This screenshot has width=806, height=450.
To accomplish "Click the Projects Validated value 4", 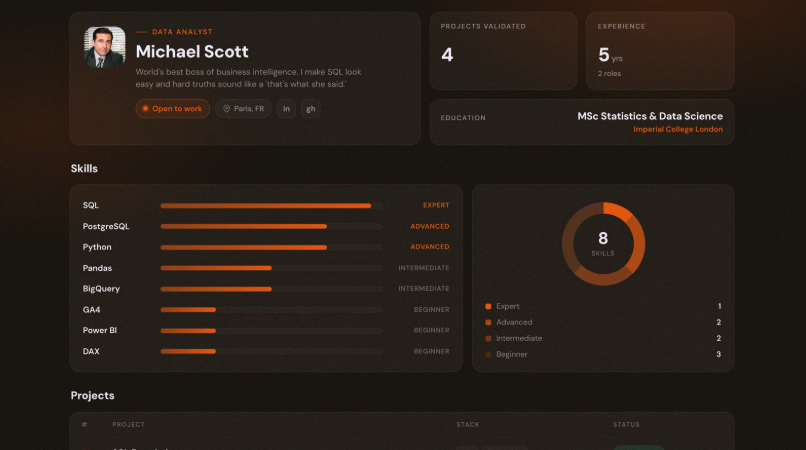I will [447, 55].
